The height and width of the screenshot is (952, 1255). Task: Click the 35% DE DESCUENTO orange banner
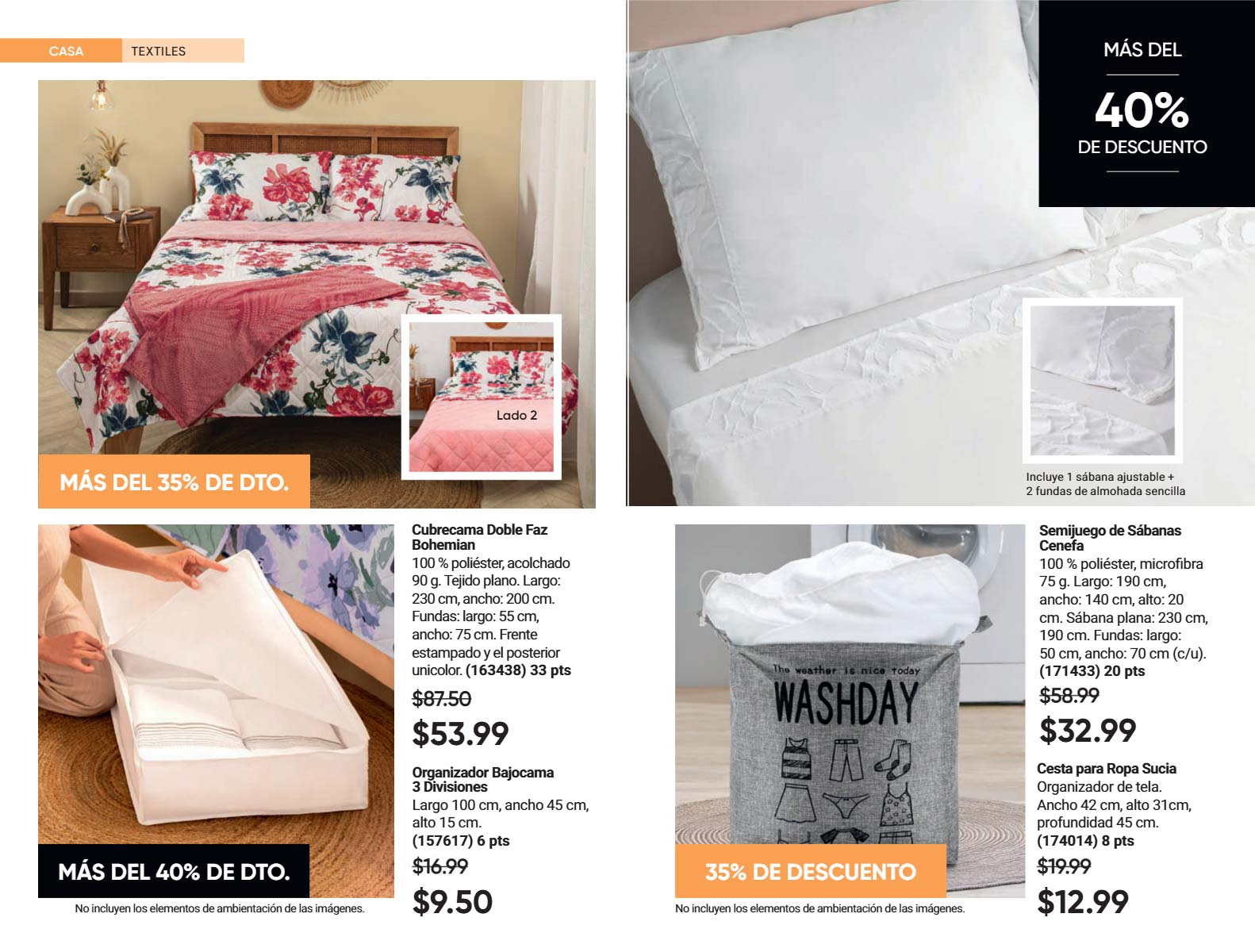(x=811, y=871)
